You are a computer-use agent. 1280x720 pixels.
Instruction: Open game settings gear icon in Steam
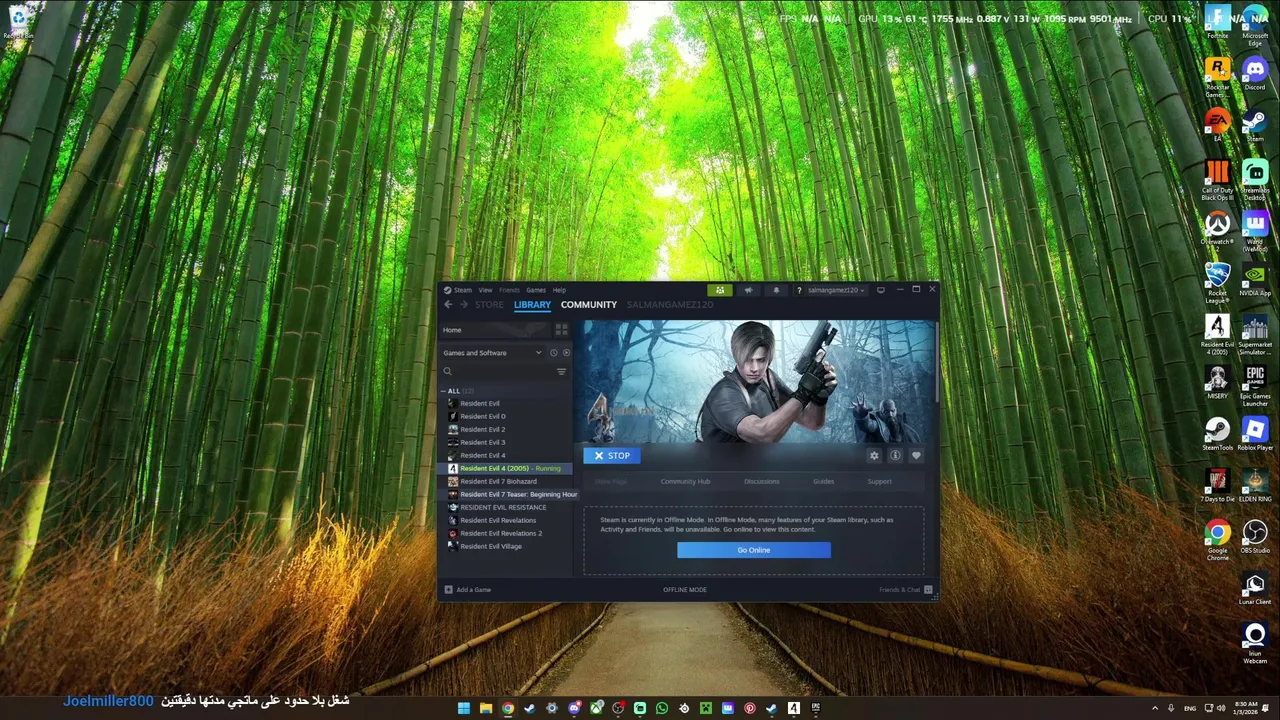pos(874,456)
